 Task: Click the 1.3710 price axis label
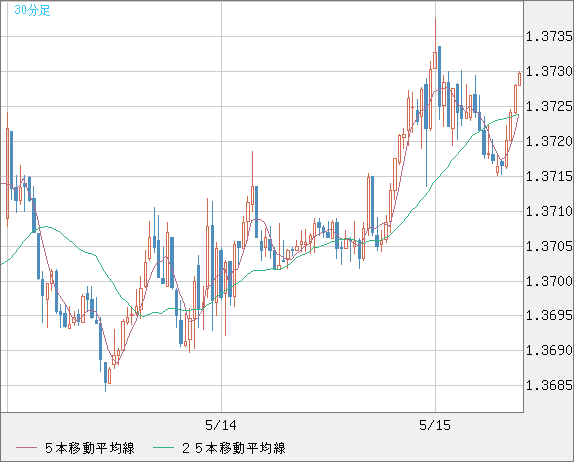[x=549, y=211]
